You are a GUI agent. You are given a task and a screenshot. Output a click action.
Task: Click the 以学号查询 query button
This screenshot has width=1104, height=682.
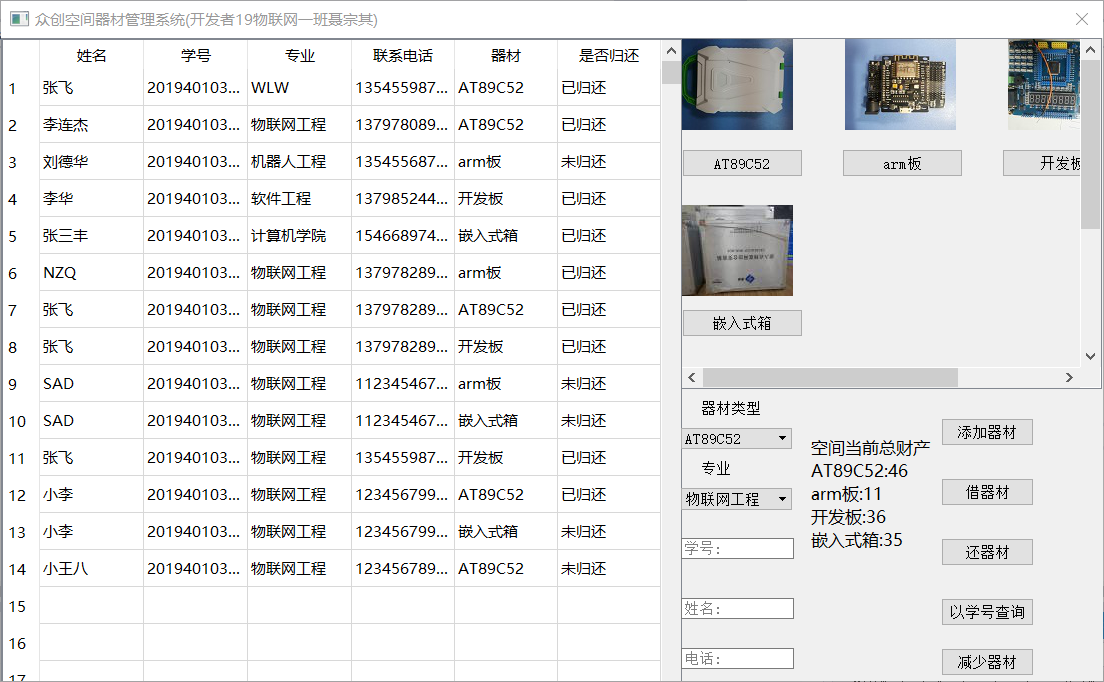987,611
